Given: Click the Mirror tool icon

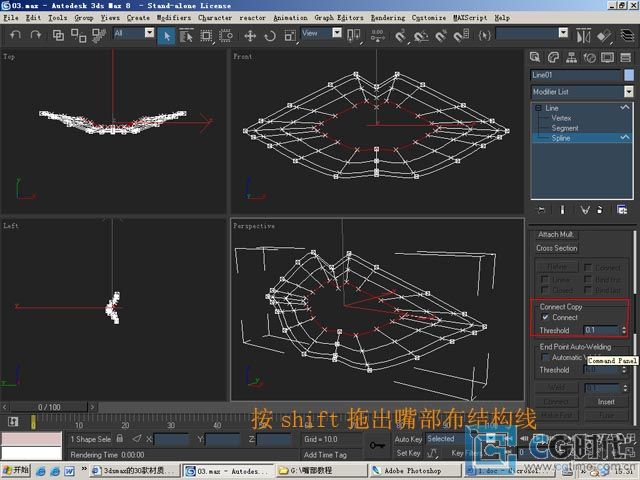Looking at the screenshot, I should click(583, 36).
